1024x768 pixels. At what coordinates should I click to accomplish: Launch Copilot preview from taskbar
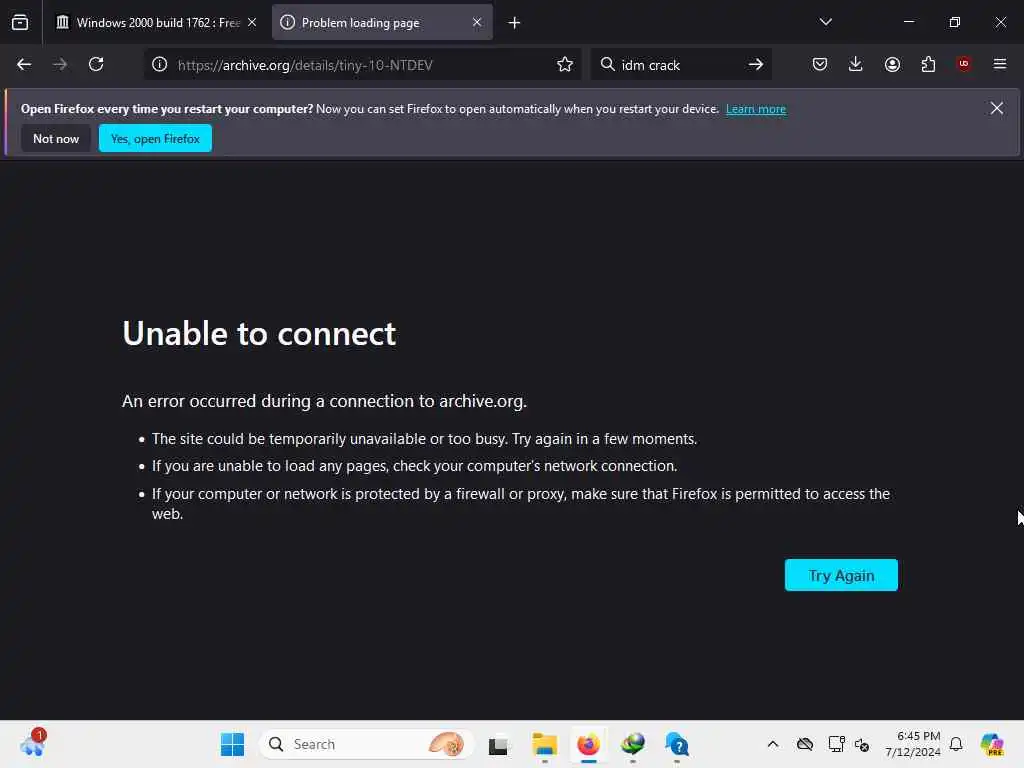click(x=992, y=744)
